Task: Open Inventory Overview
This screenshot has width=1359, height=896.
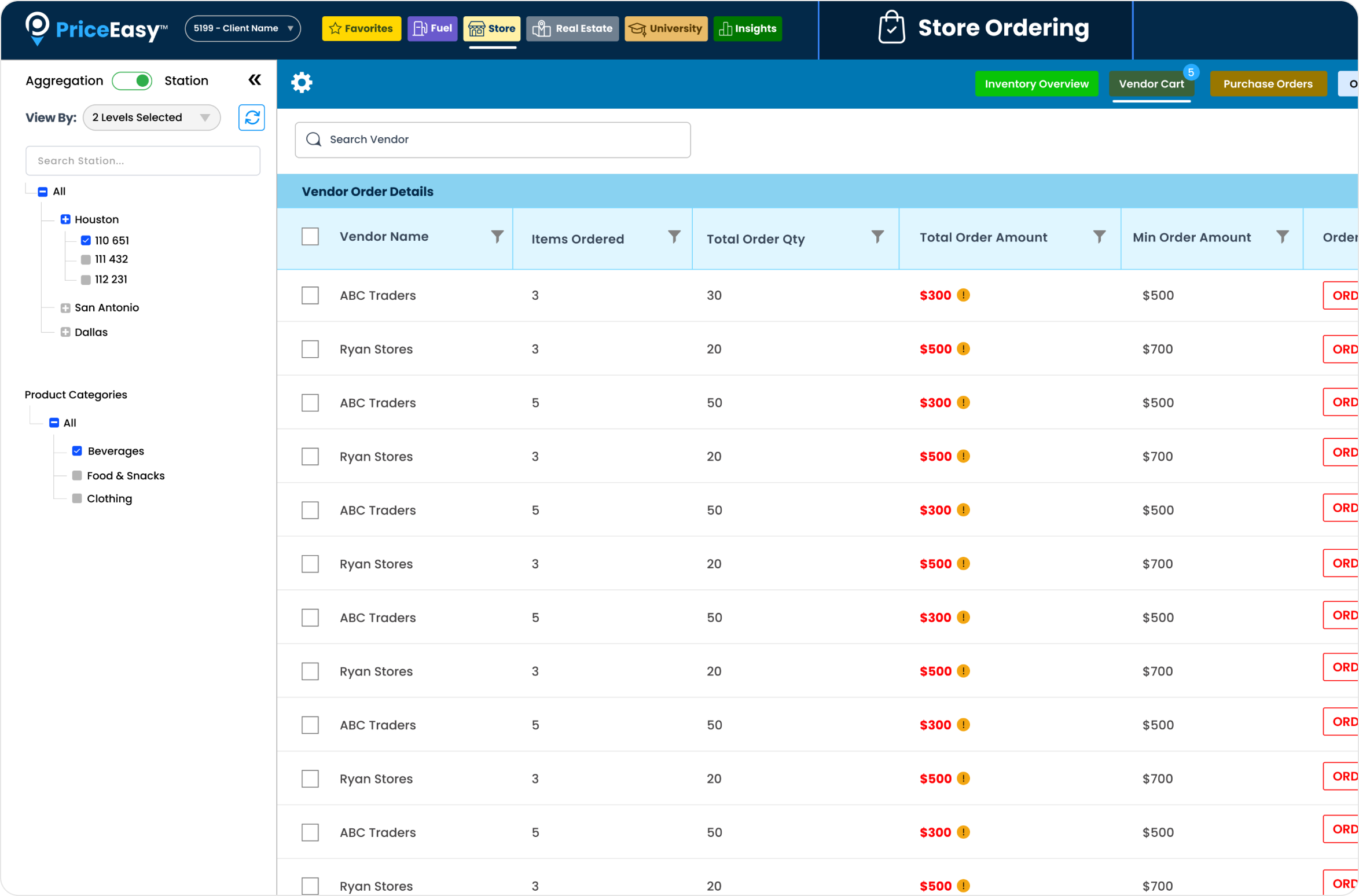Action: coord(1037,84)
